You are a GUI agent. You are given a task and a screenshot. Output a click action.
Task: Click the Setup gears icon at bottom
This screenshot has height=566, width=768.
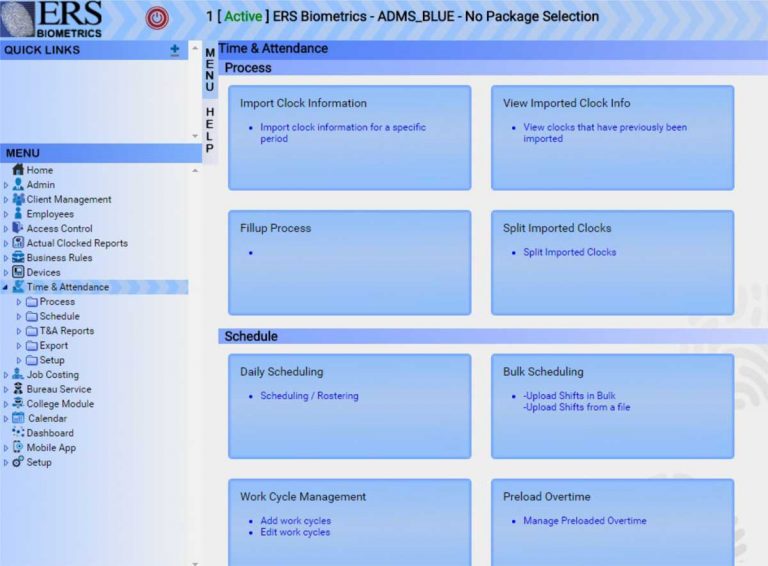pyautogui.click(x=18, y=462)
